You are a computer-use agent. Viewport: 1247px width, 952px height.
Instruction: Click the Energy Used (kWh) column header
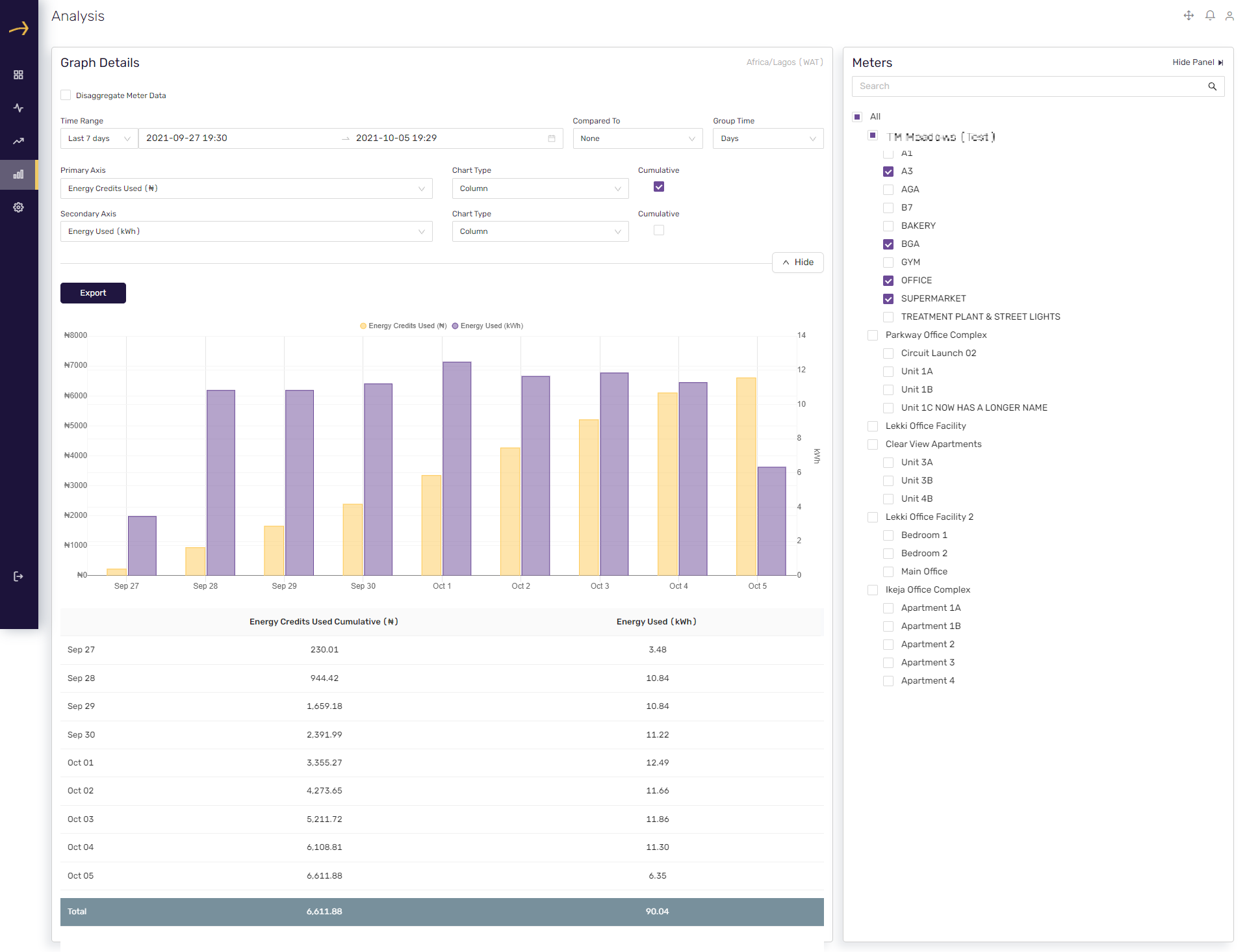coord(656,622)
